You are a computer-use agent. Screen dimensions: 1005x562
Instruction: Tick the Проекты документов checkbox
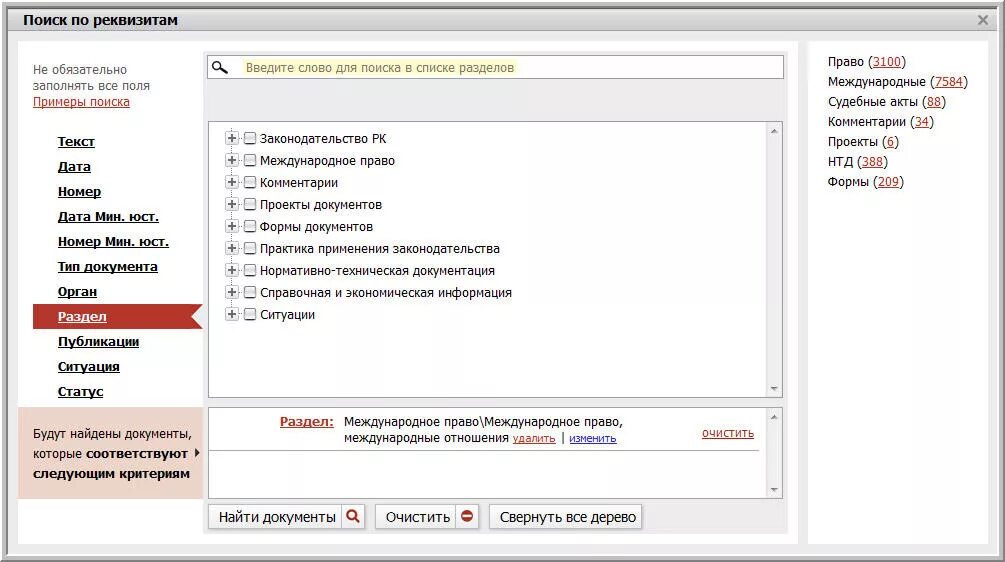(250, 204)
